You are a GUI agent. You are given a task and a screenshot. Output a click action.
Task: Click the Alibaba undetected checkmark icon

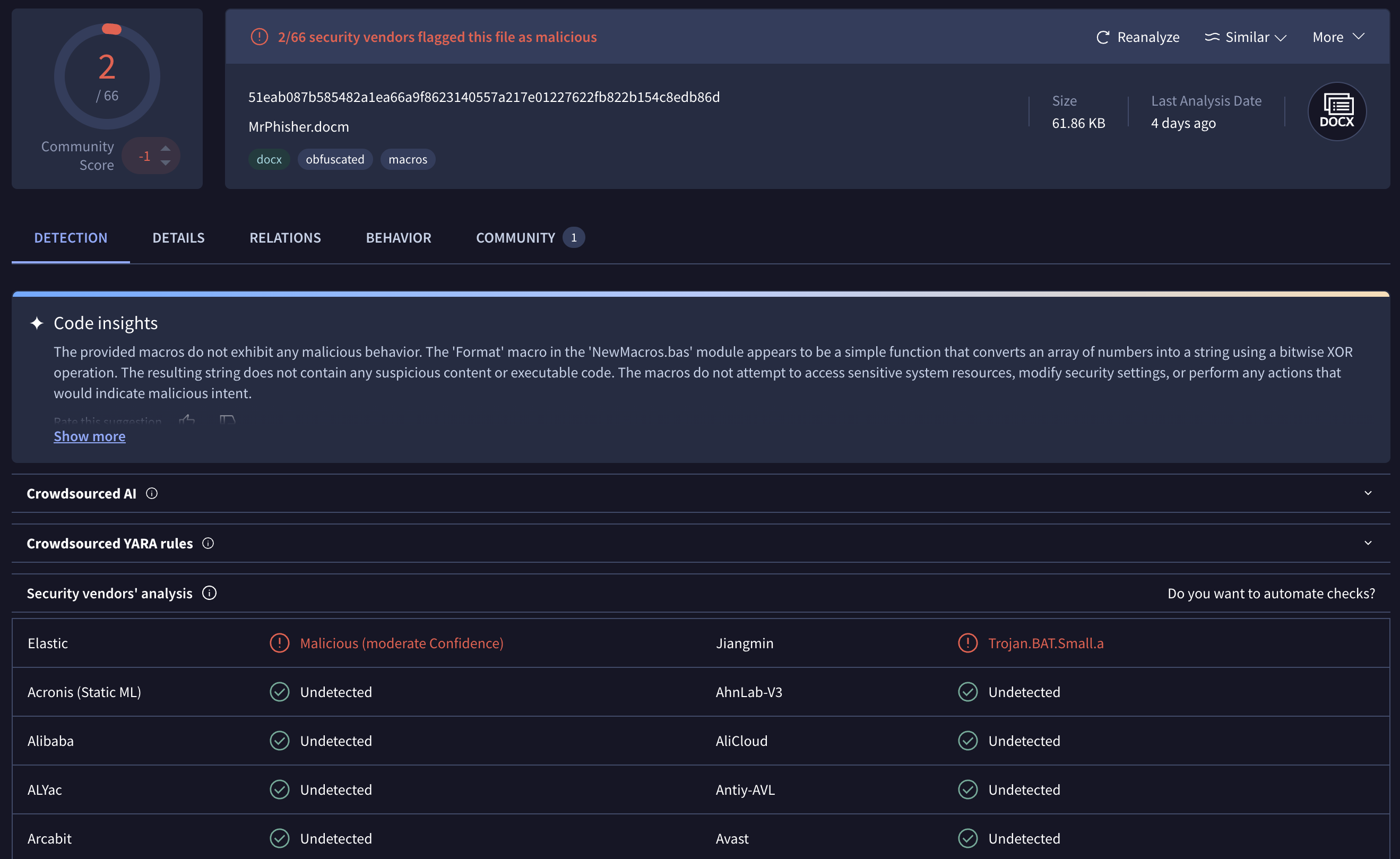coord(279,741)
